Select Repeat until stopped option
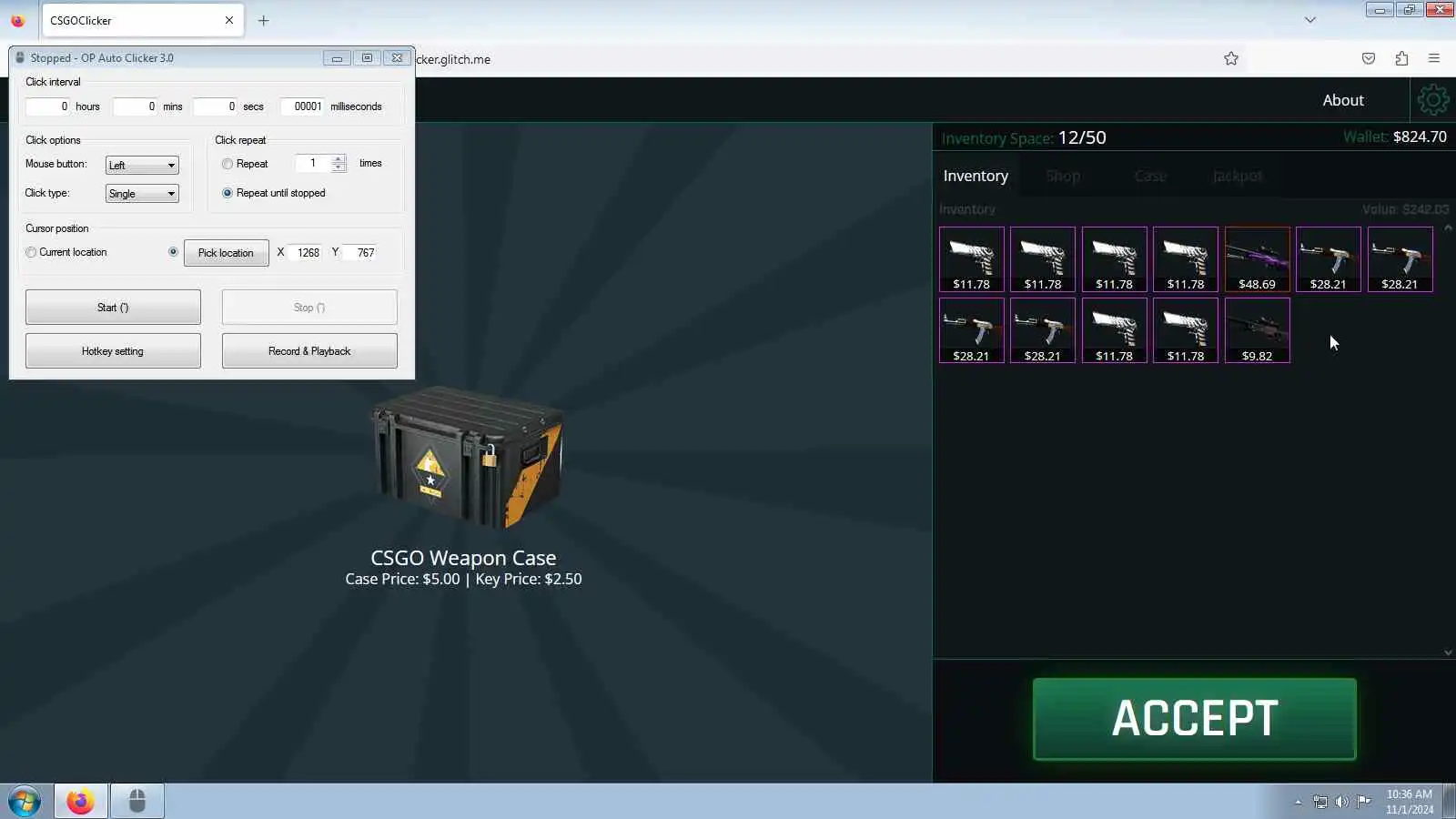 [227, 193]
